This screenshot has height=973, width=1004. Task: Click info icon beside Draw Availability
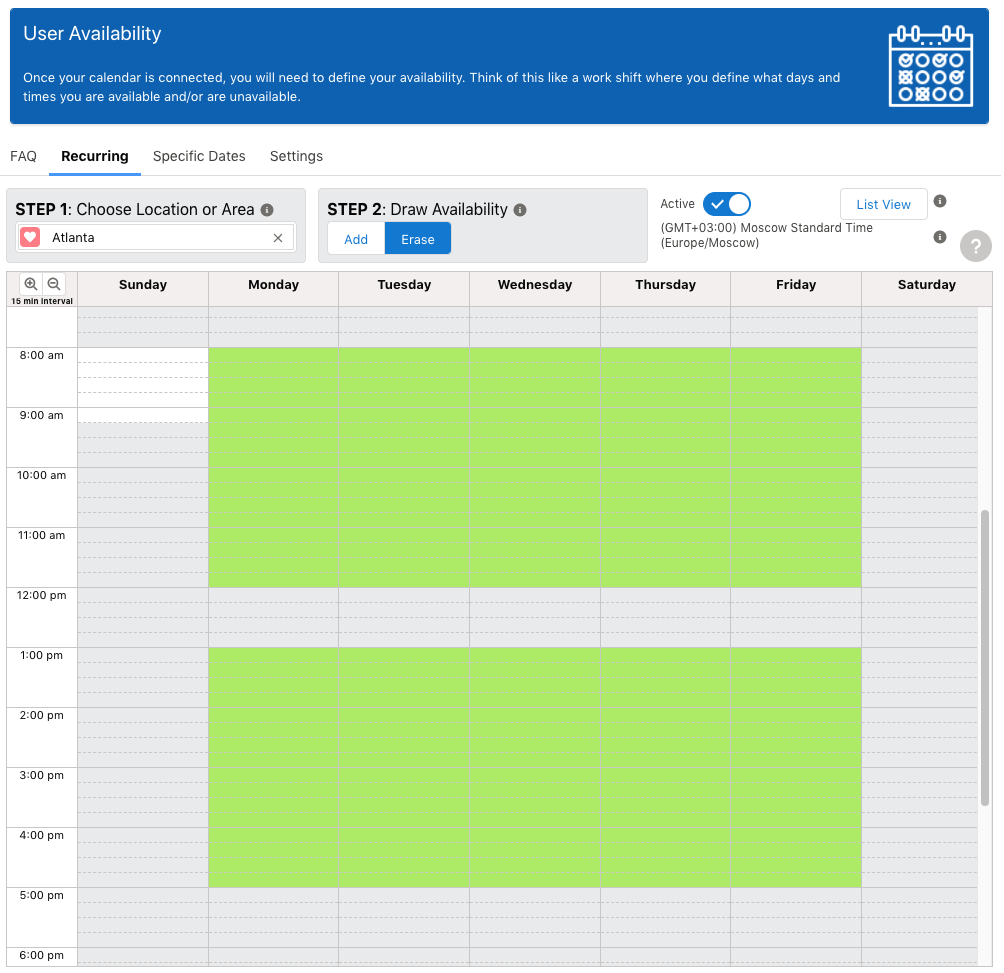tap(520, 210)
